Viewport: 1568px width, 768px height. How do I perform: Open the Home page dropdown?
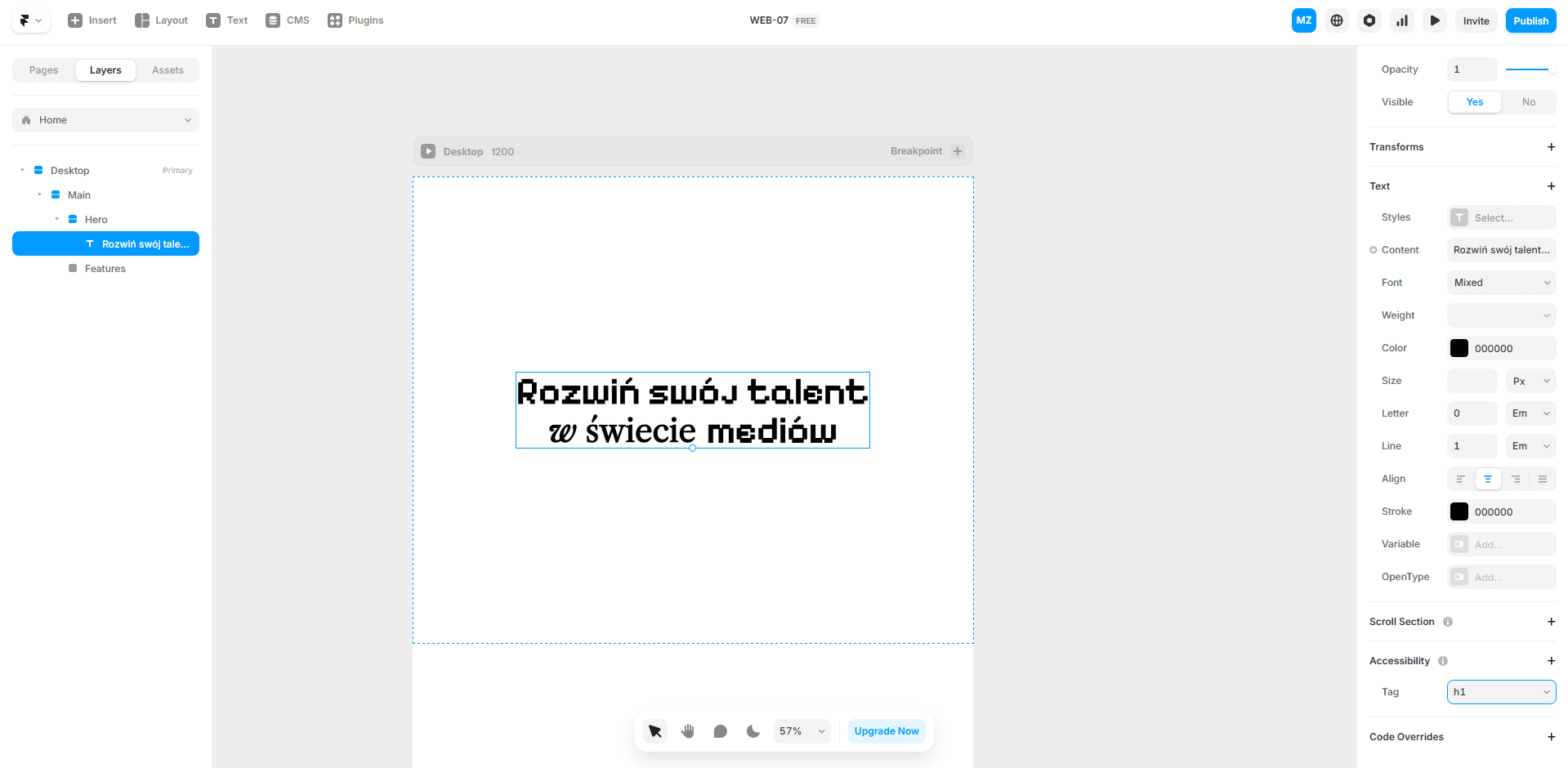point(105,120)
